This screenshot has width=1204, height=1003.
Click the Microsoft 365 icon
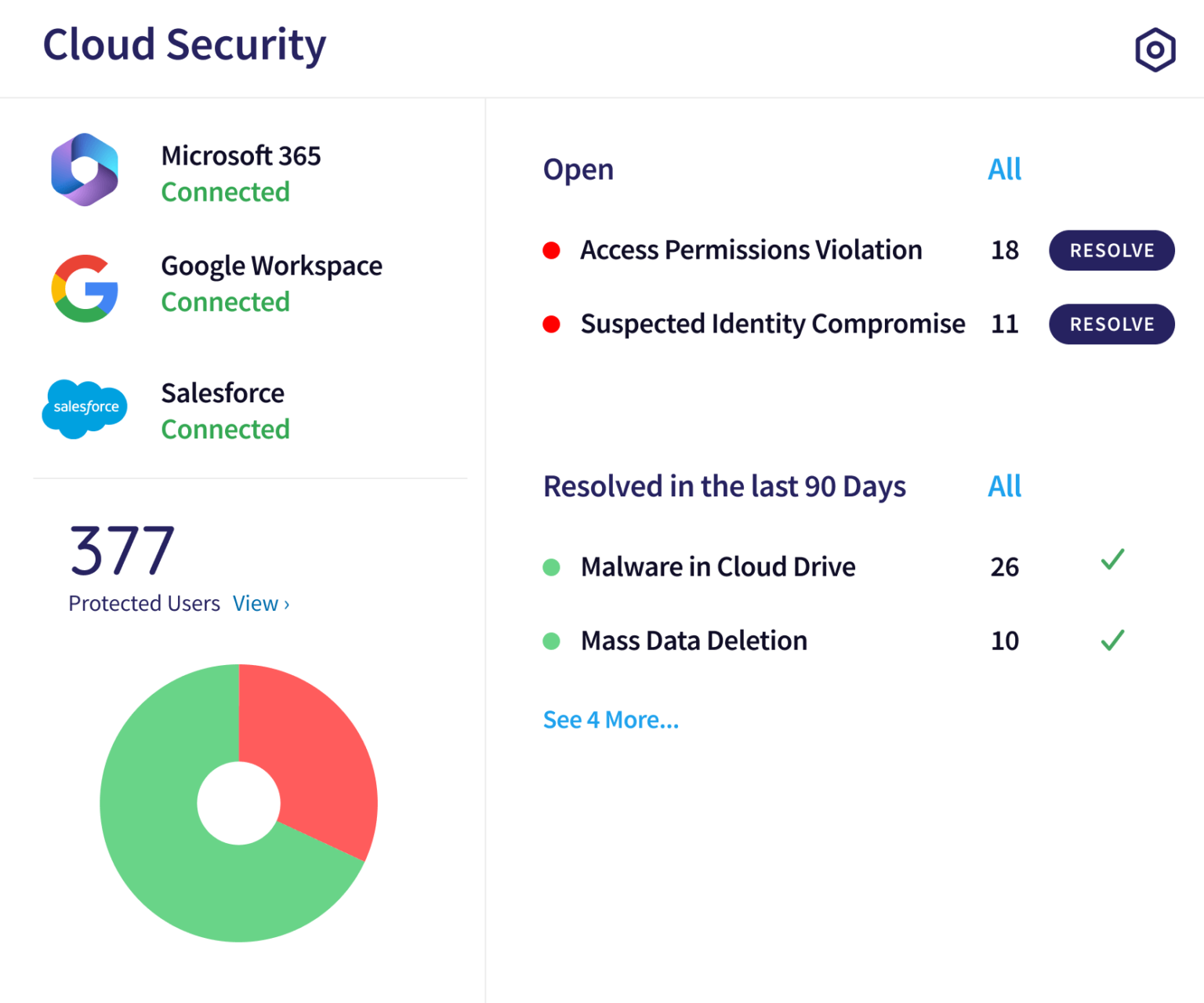click(84, 169)
